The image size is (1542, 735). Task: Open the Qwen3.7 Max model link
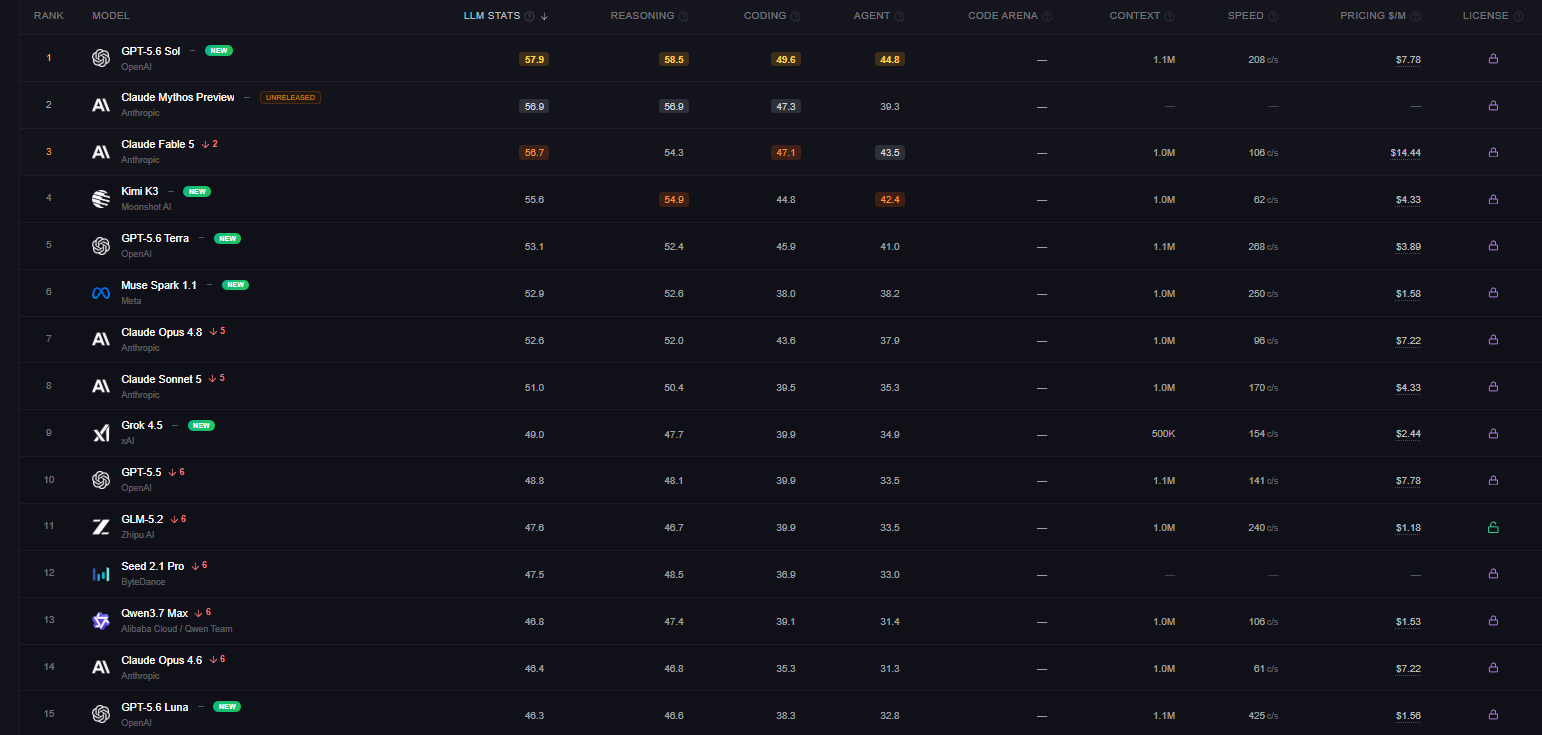(x=155, y=614)
